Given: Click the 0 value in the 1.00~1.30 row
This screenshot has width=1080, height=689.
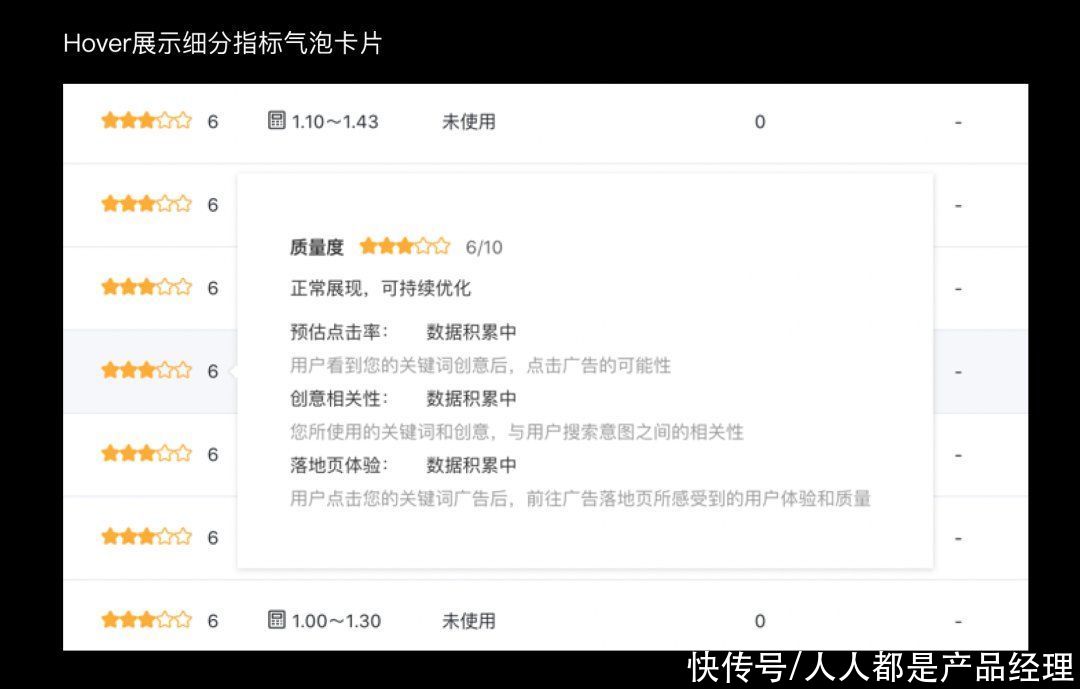Looking at the screenshot, I should [x=760, y=621].
